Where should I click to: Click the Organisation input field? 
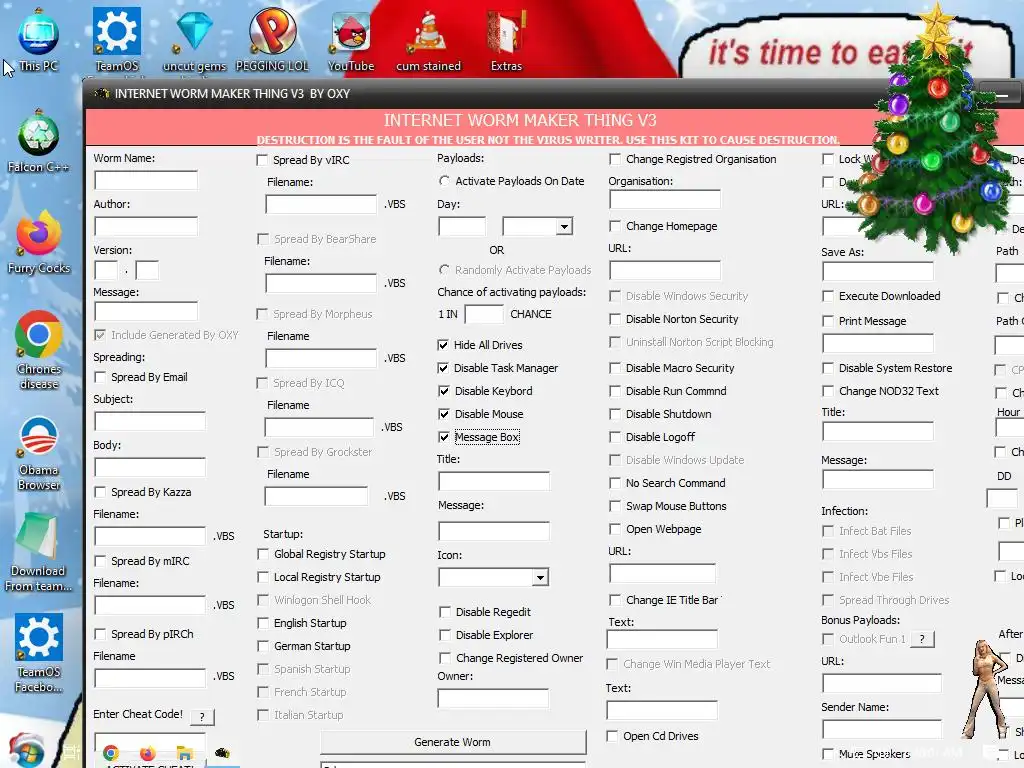click(x=665, y=199)
